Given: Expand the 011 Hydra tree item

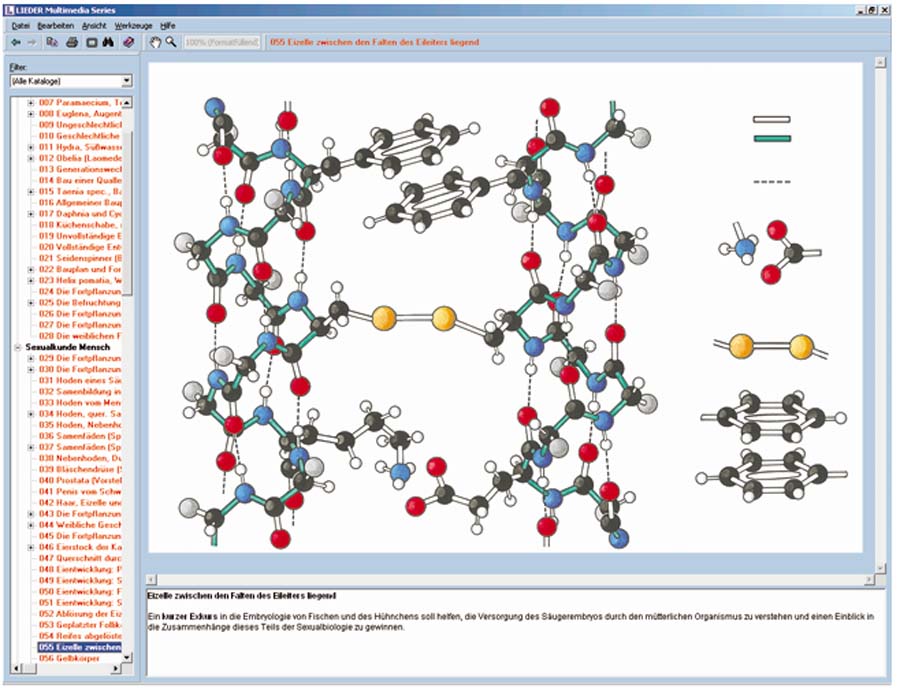Looking at the screenshot, I should point(31,147).
